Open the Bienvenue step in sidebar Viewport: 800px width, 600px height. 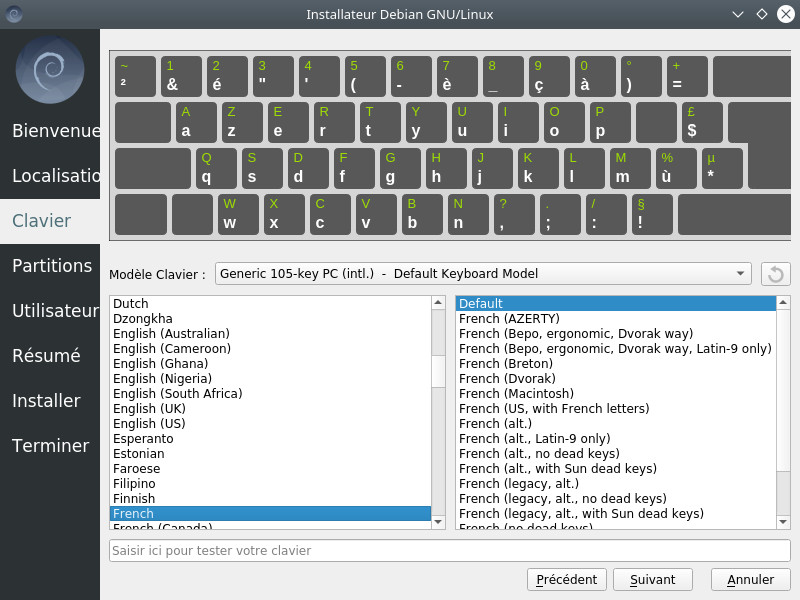(x=56, y=131)
